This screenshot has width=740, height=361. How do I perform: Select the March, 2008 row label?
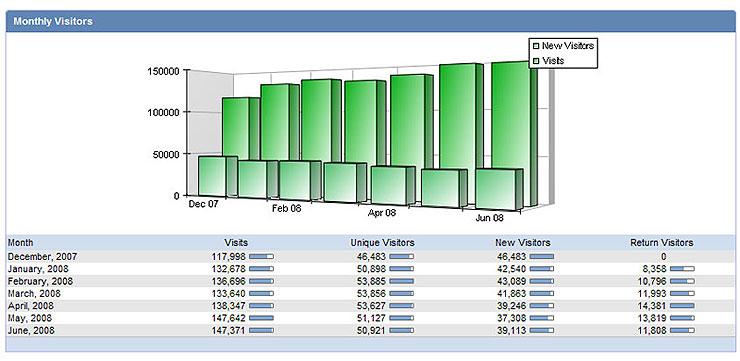pyautogui.click(x=34, y=294)
